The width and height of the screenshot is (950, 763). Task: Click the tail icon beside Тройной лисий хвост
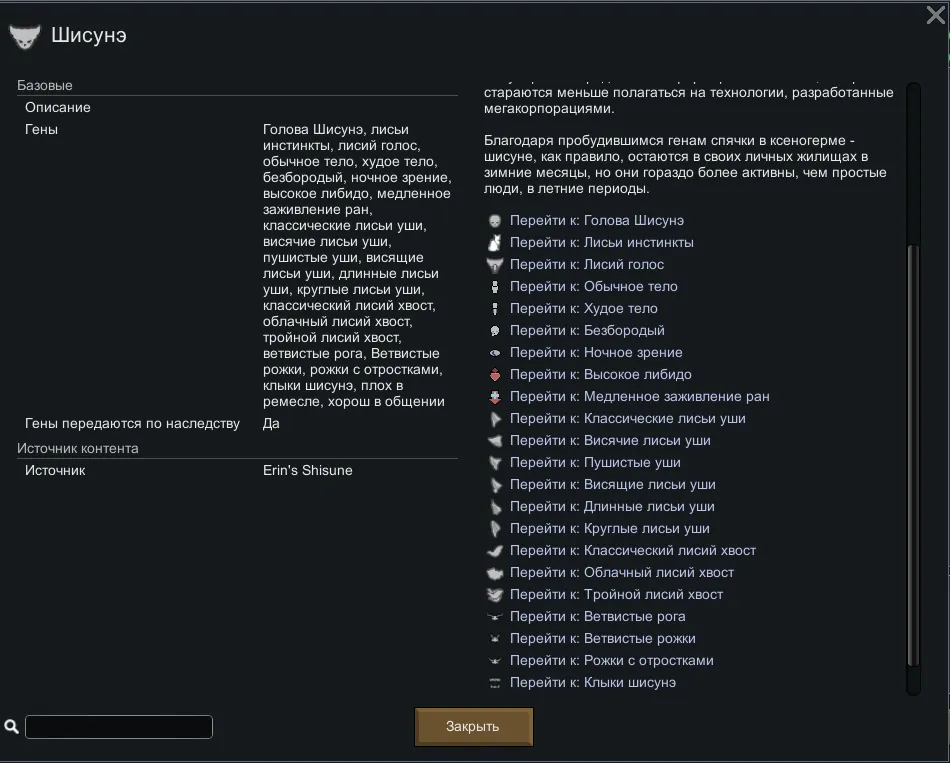click(494, 595)
